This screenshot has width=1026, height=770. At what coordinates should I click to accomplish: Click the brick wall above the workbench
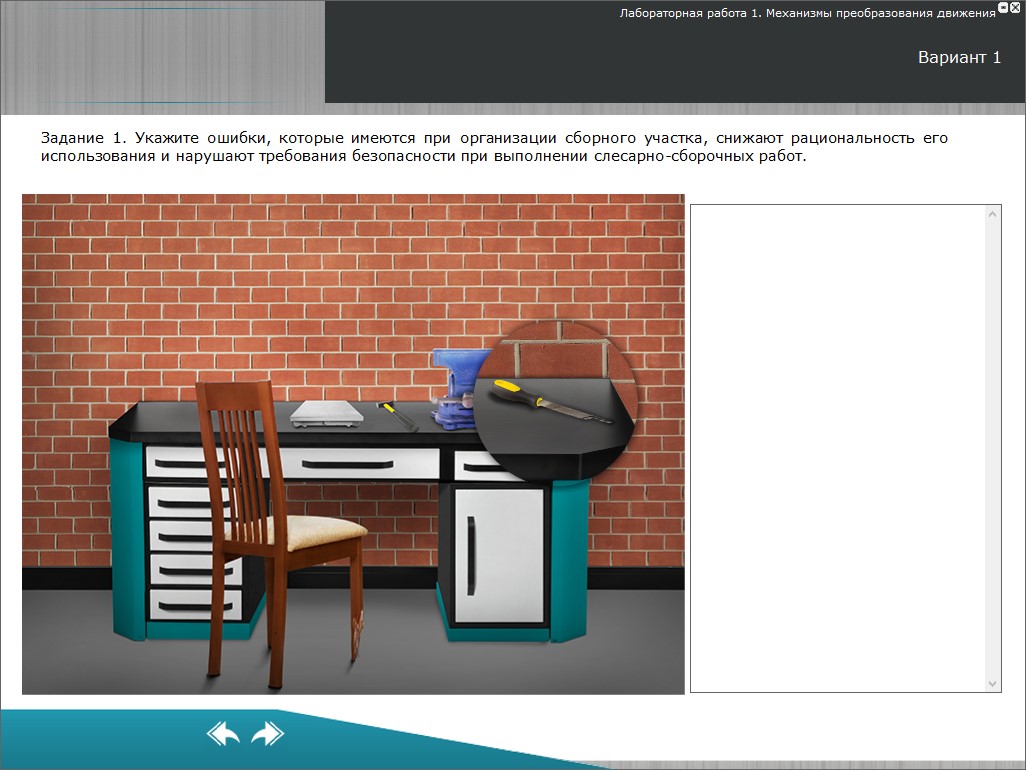(x=300, y=290)
